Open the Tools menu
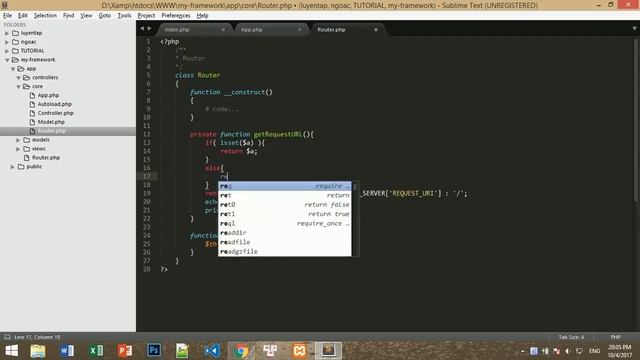Viewport: 640px width, 360px height. (124, 16)
